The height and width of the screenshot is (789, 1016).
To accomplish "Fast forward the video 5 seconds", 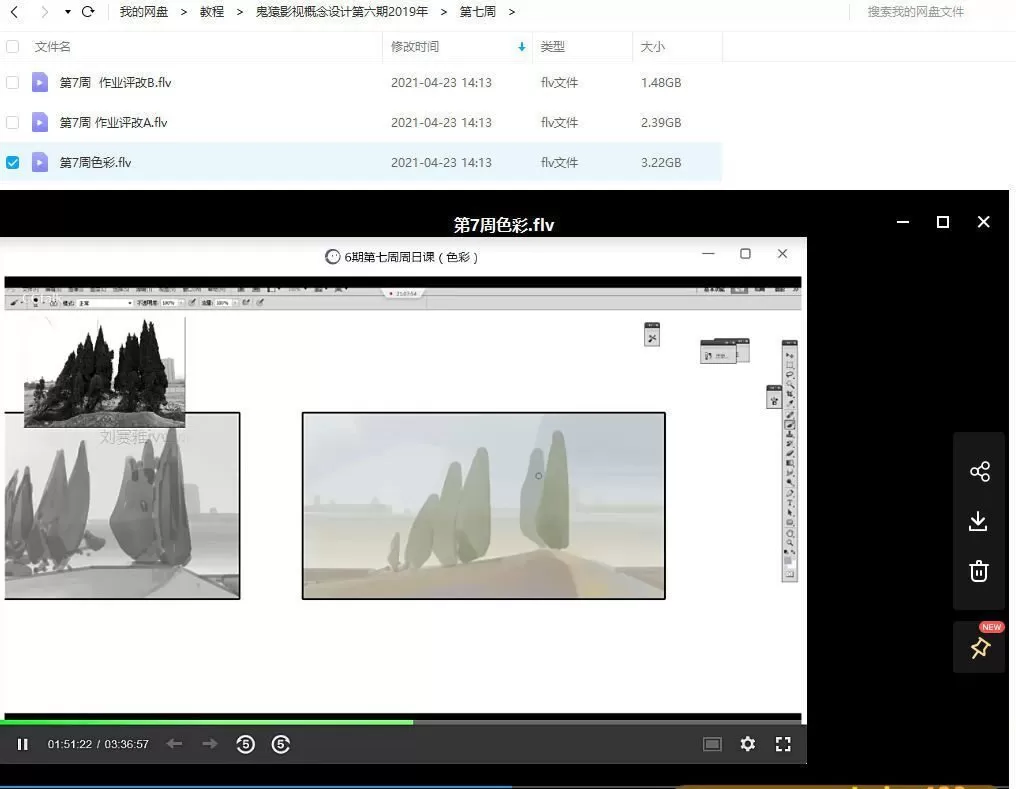I will pyautogui.click(x=281, y=744).
